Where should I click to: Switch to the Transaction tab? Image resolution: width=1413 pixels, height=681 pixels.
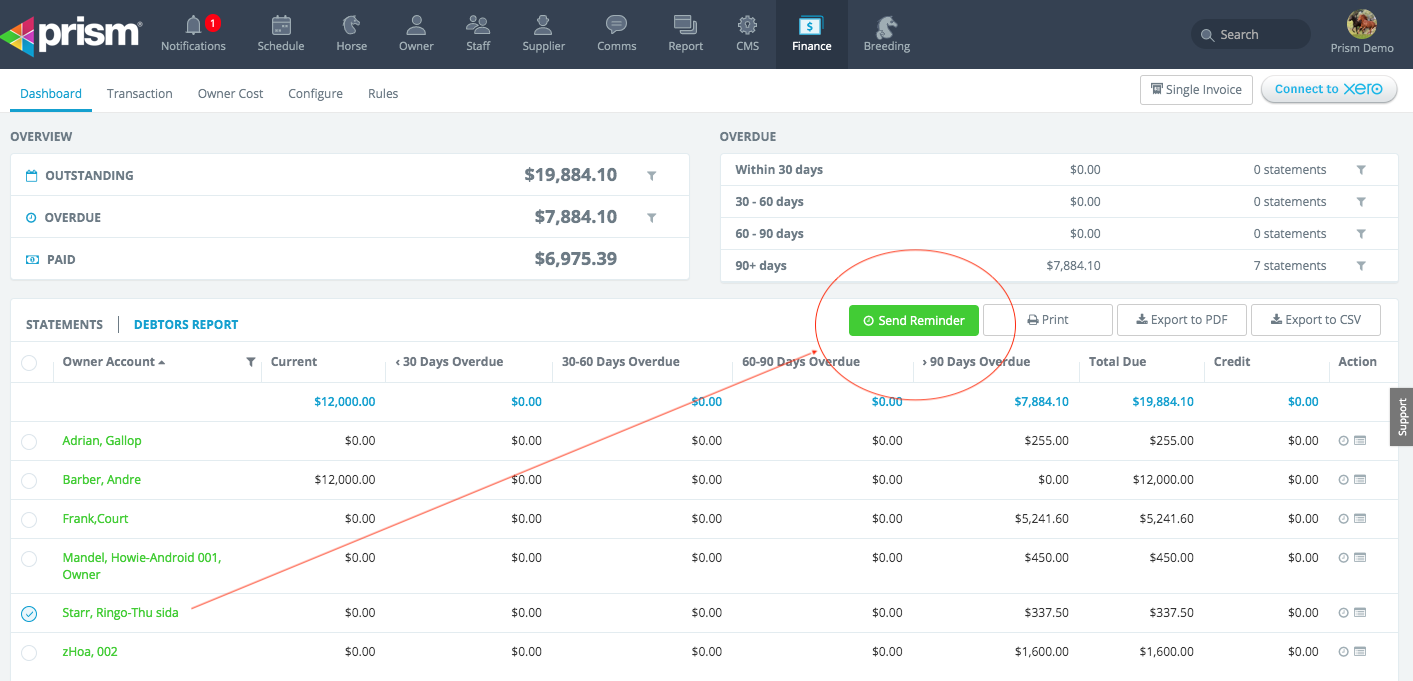(x=140, y=93)
